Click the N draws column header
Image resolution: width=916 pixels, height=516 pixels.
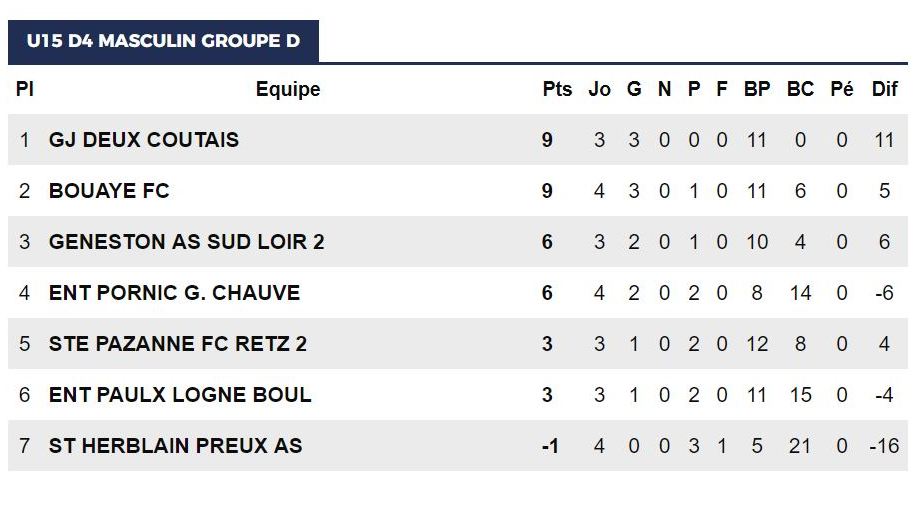tap(664, 89)
